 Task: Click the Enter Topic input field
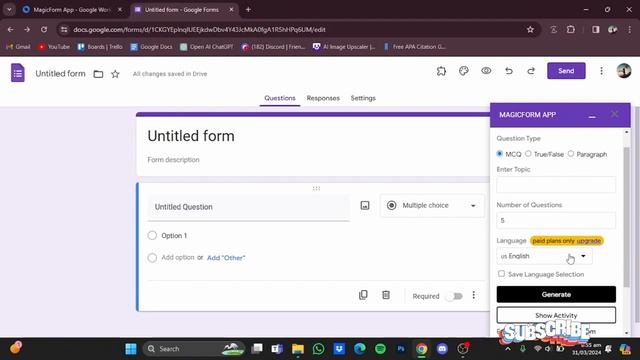pyautogui.click(x=556, y=185)
